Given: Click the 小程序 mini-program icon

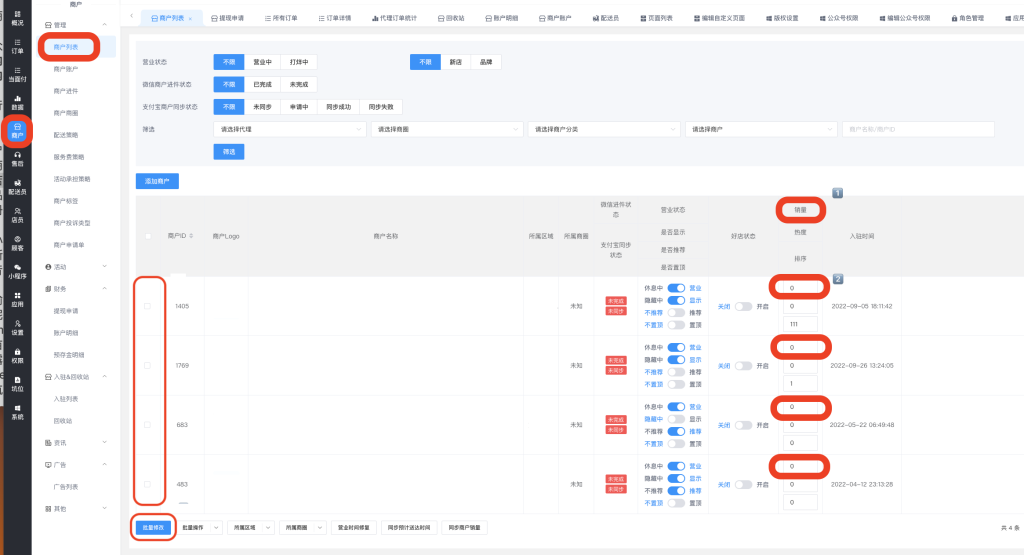Looking at the screenshot, I should [x=17, y=270].
